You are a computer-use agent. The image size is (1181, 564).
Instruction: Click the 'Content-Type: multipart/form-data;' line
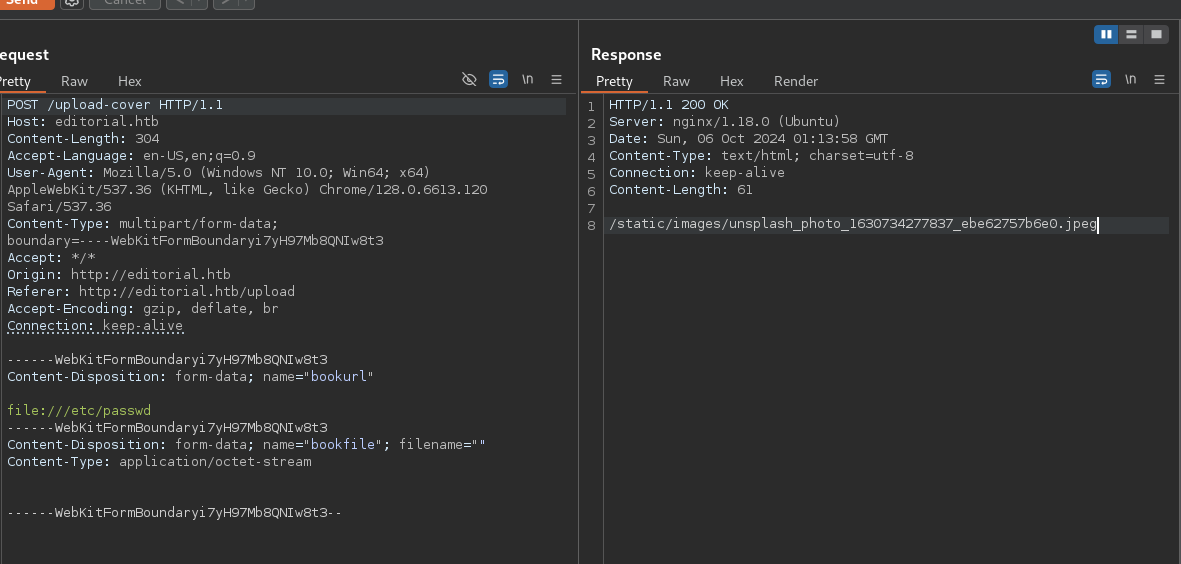click(142, 224)
